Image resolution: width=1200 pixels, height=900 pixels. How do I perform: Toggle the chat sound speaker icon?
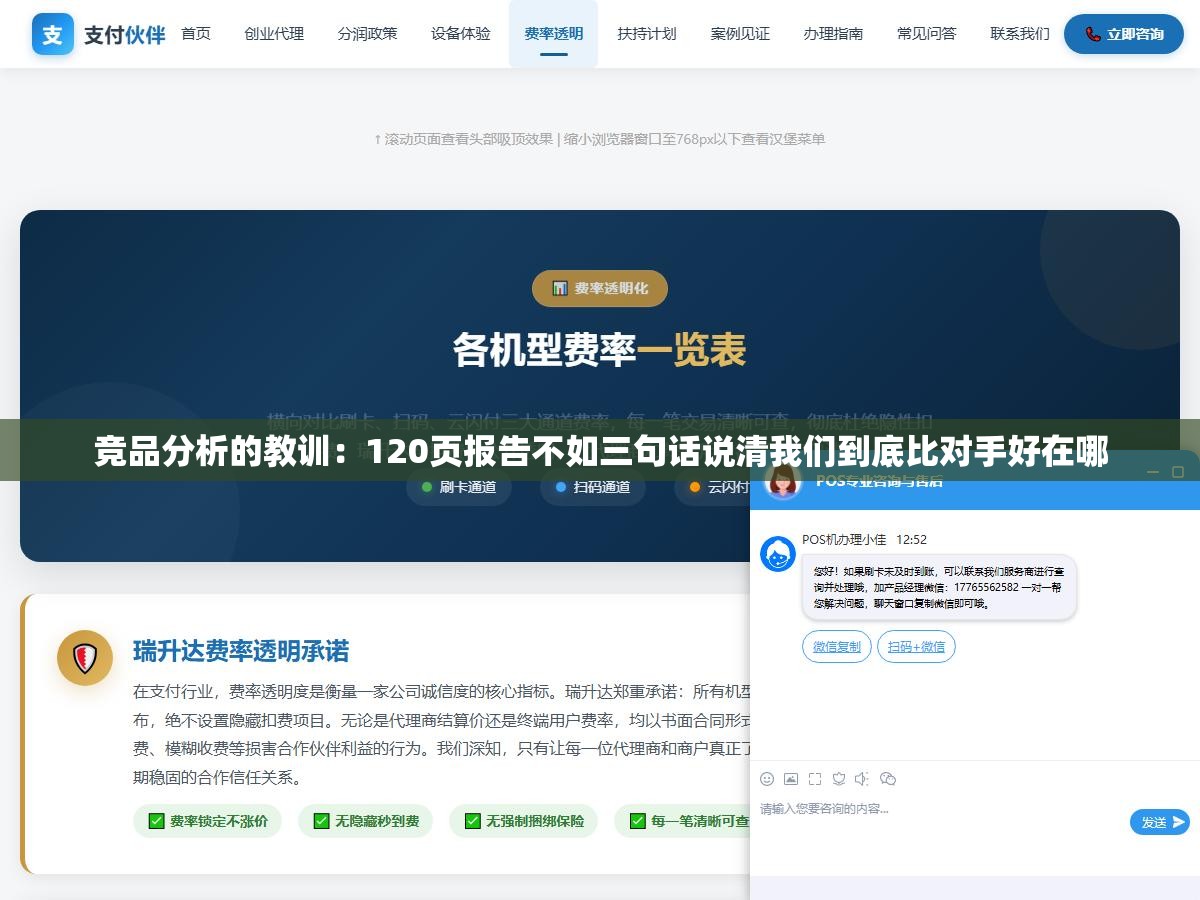862,779
